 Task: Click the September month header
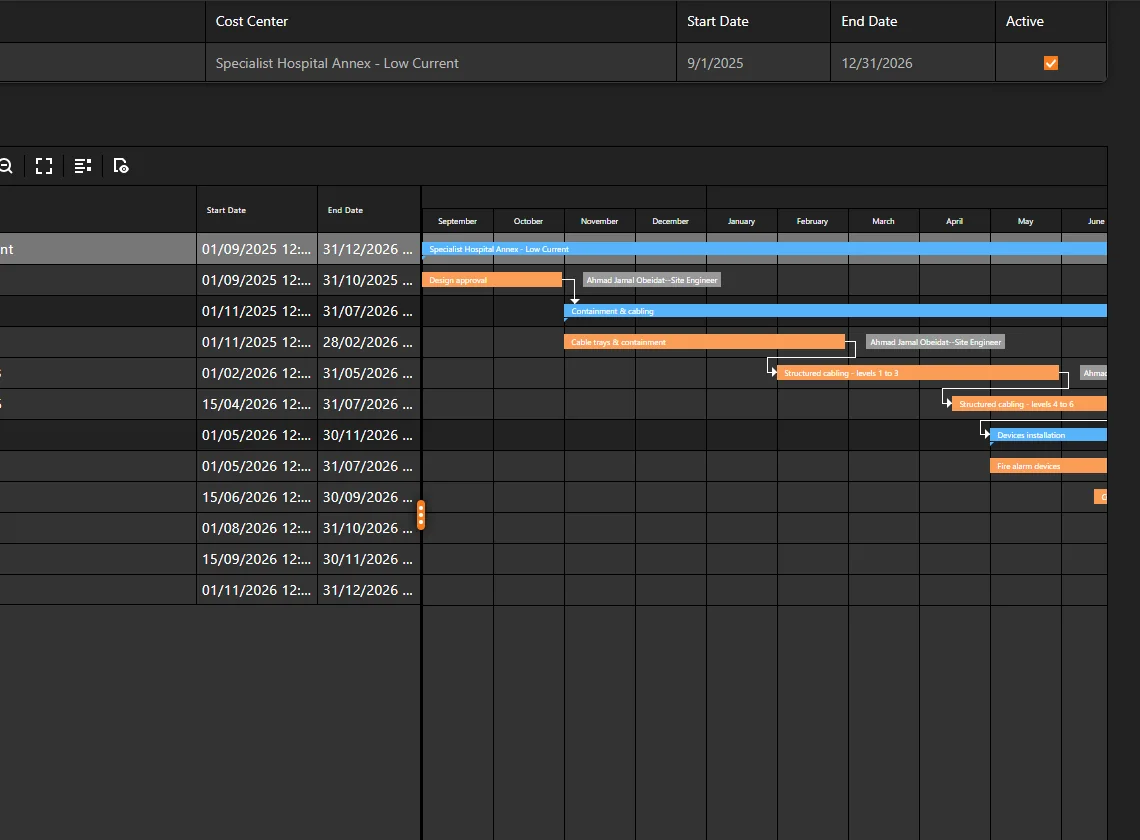(x=457, y=221)
